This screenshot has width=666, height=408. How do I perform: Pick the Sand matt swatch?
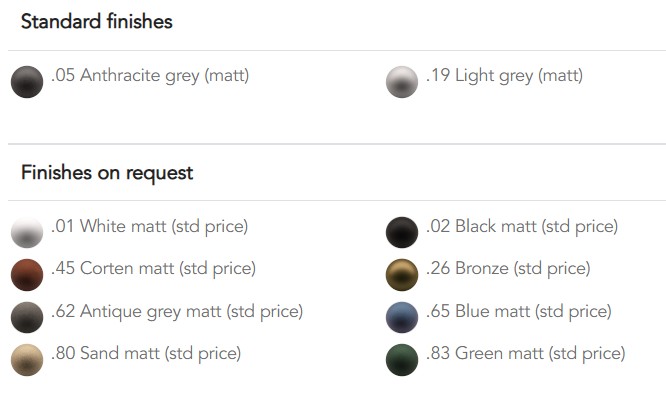pos(27,360)
